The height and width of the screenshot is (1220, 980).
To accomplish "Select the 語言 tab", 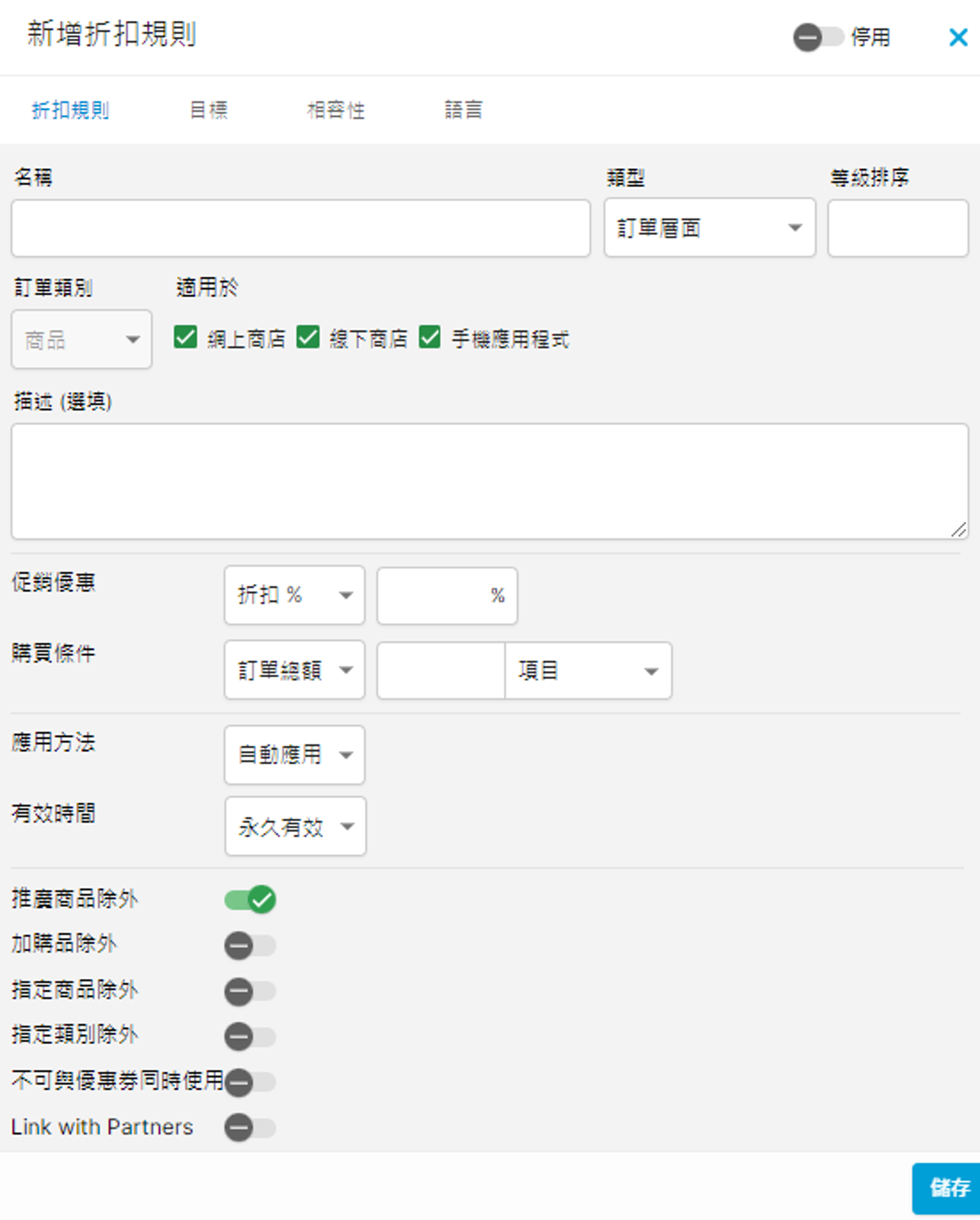I will pos(463,110).
